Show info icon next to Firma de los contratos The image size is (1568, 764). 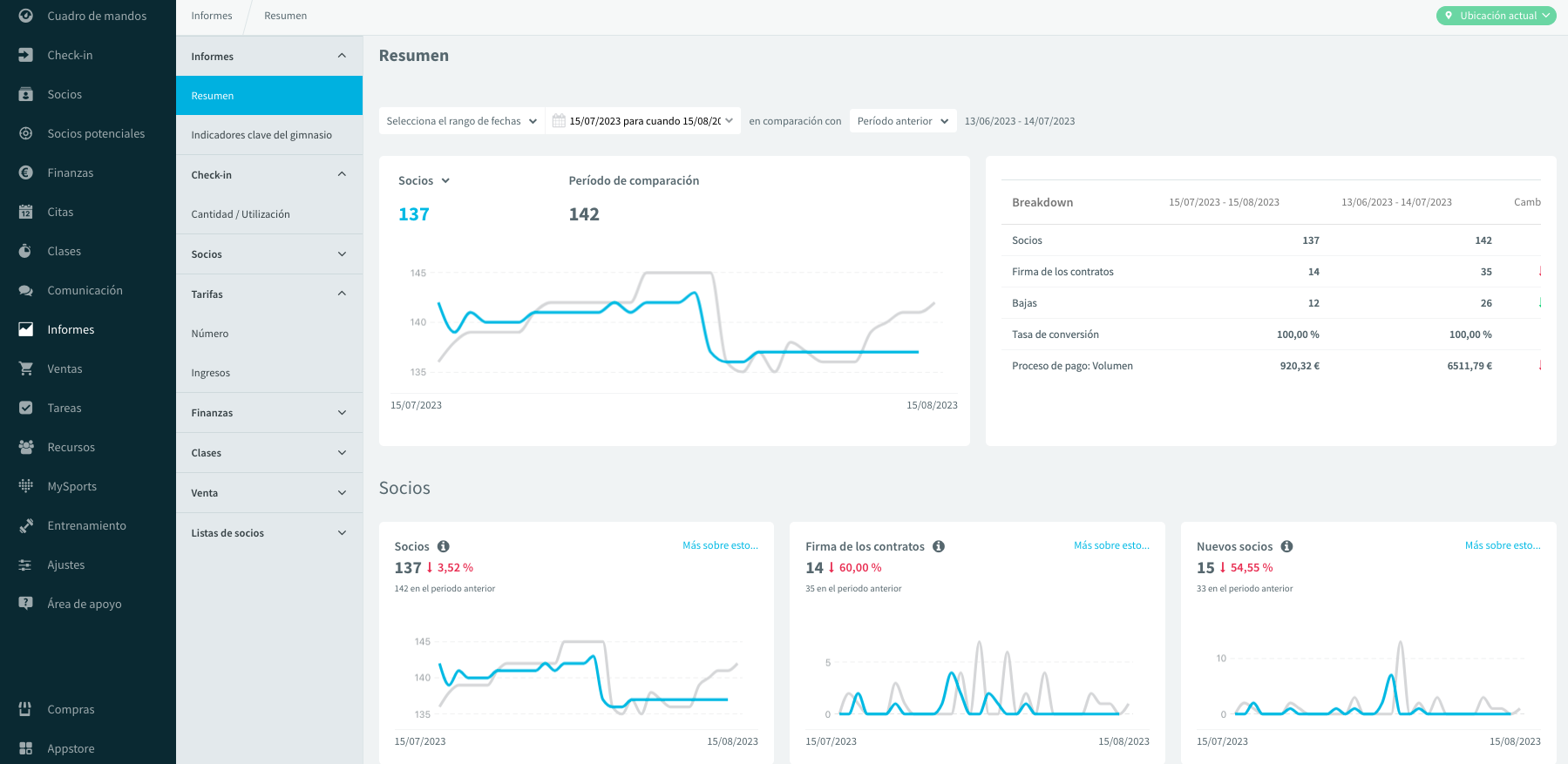939,546
